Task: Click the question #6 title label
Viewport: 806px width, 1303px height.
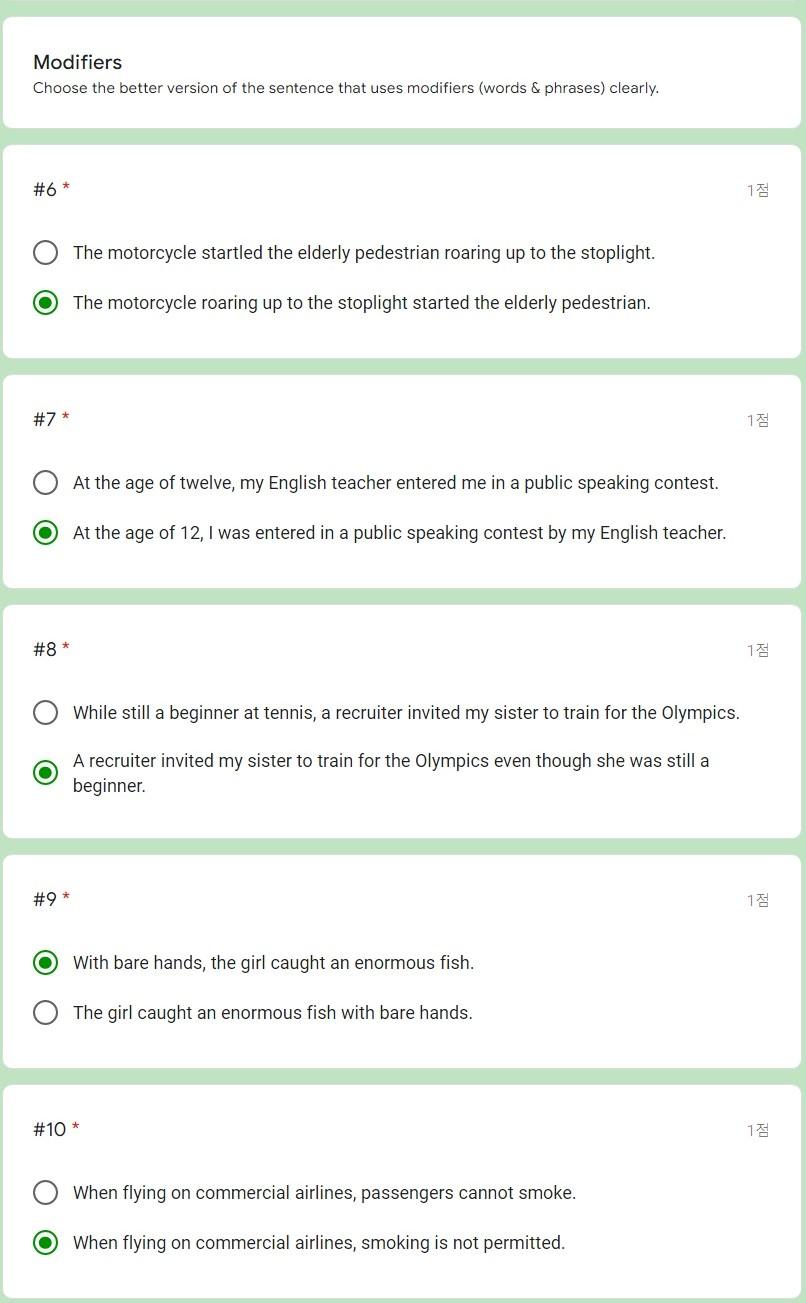Action: (47, 188)
